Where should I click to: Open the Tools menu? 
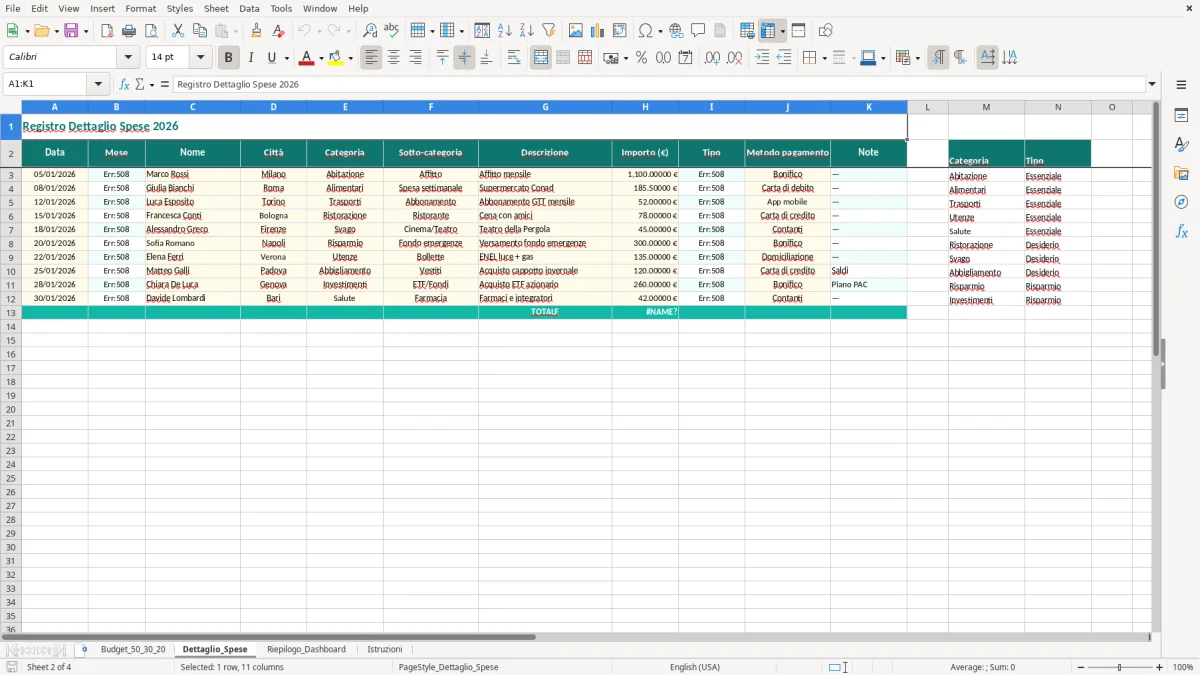(x=281, y=8)
